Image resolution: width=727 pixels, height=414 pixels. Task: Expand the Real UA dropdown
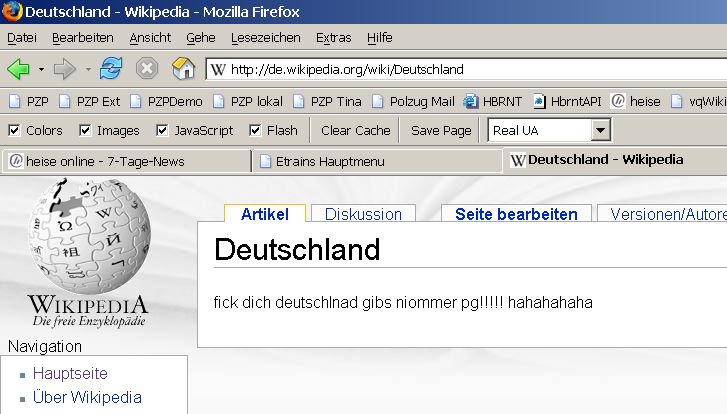pos(600,130)
